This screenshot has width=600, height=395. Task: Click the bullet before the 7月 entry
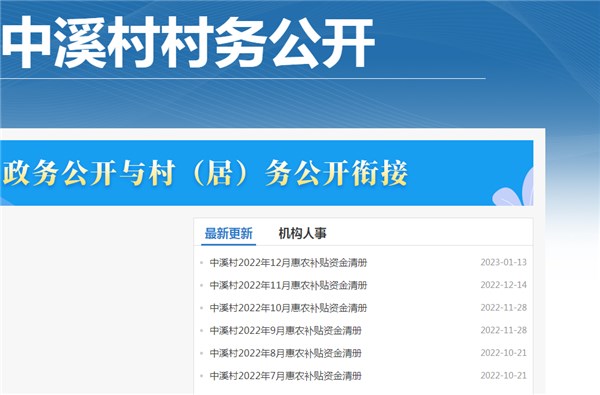click(x=202, y=376)
